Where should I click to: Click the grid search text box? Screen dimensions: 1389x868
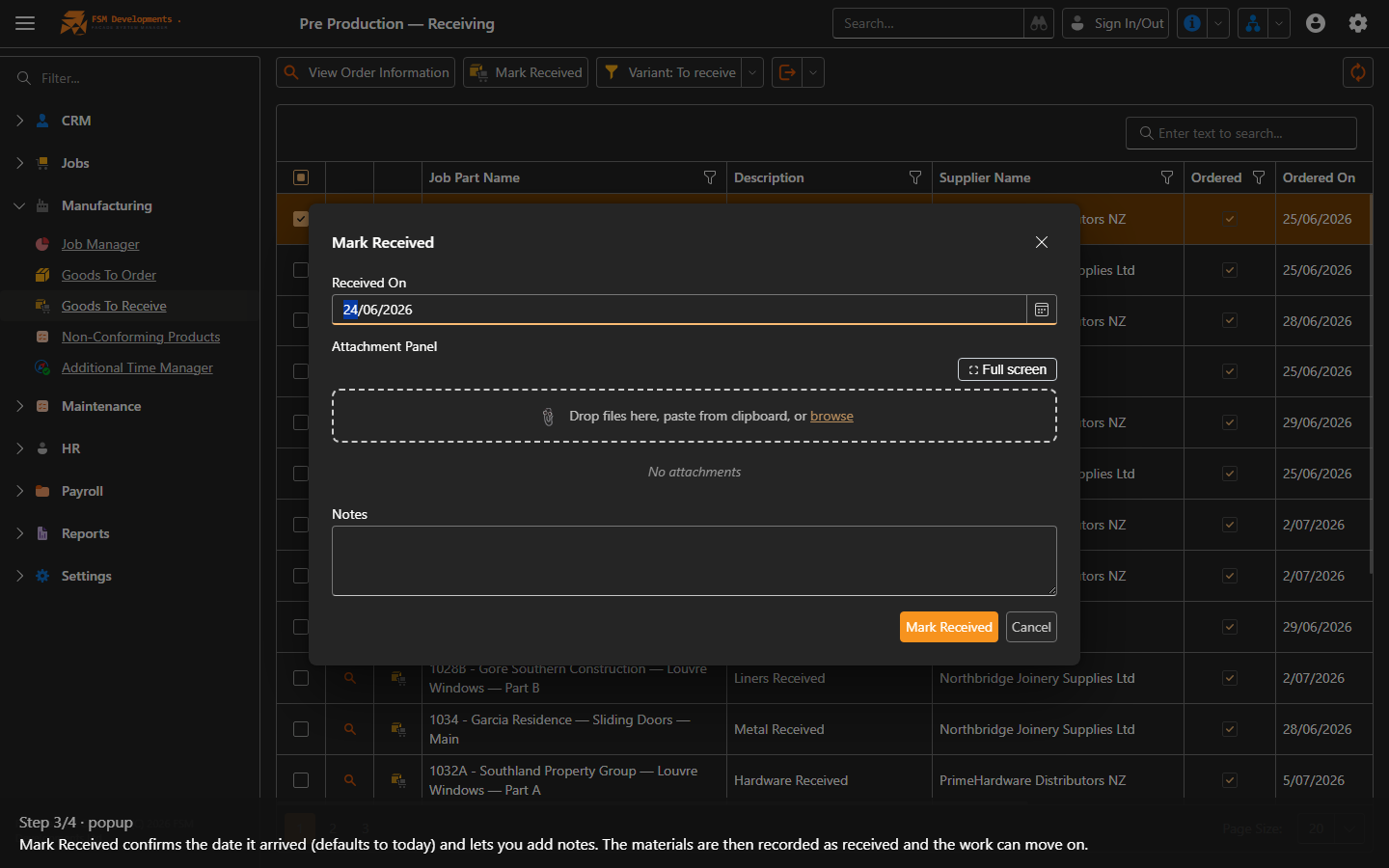(1241, 133)
